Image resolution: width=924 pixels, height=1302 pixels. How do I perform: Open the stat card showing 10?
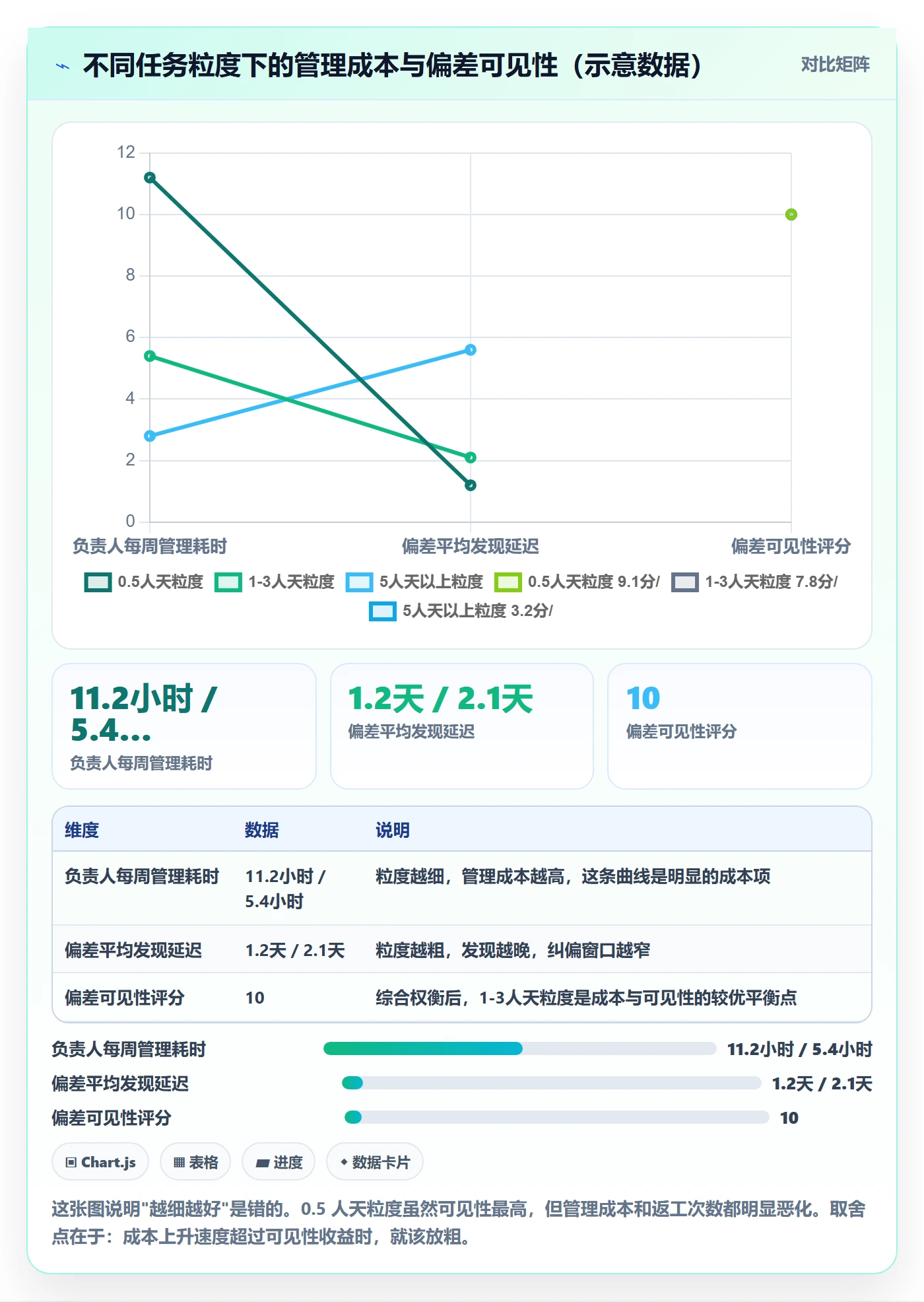coord(740,726)
